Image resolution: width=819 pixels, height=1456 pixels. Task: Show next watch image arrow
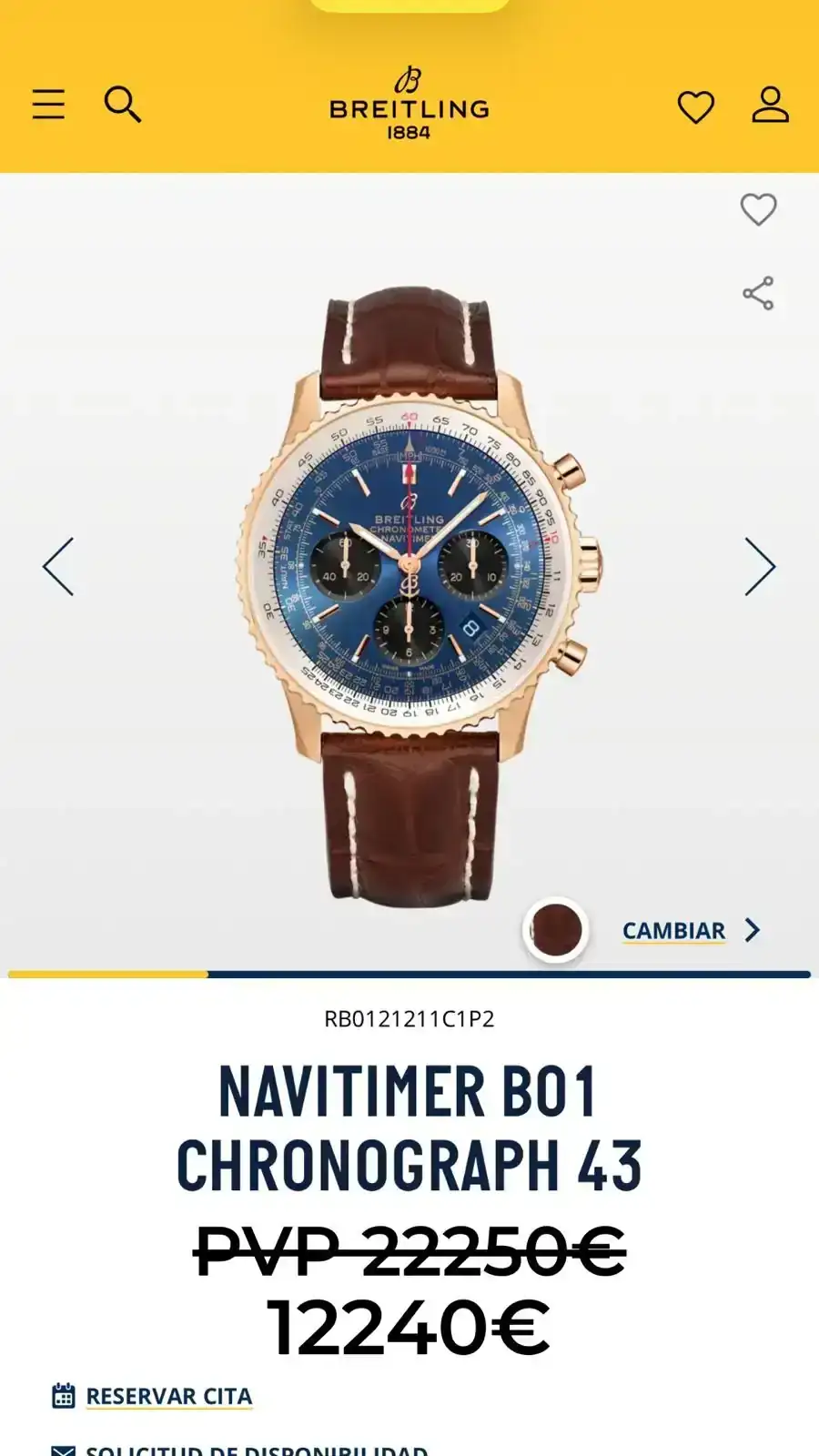coord(760,566)
